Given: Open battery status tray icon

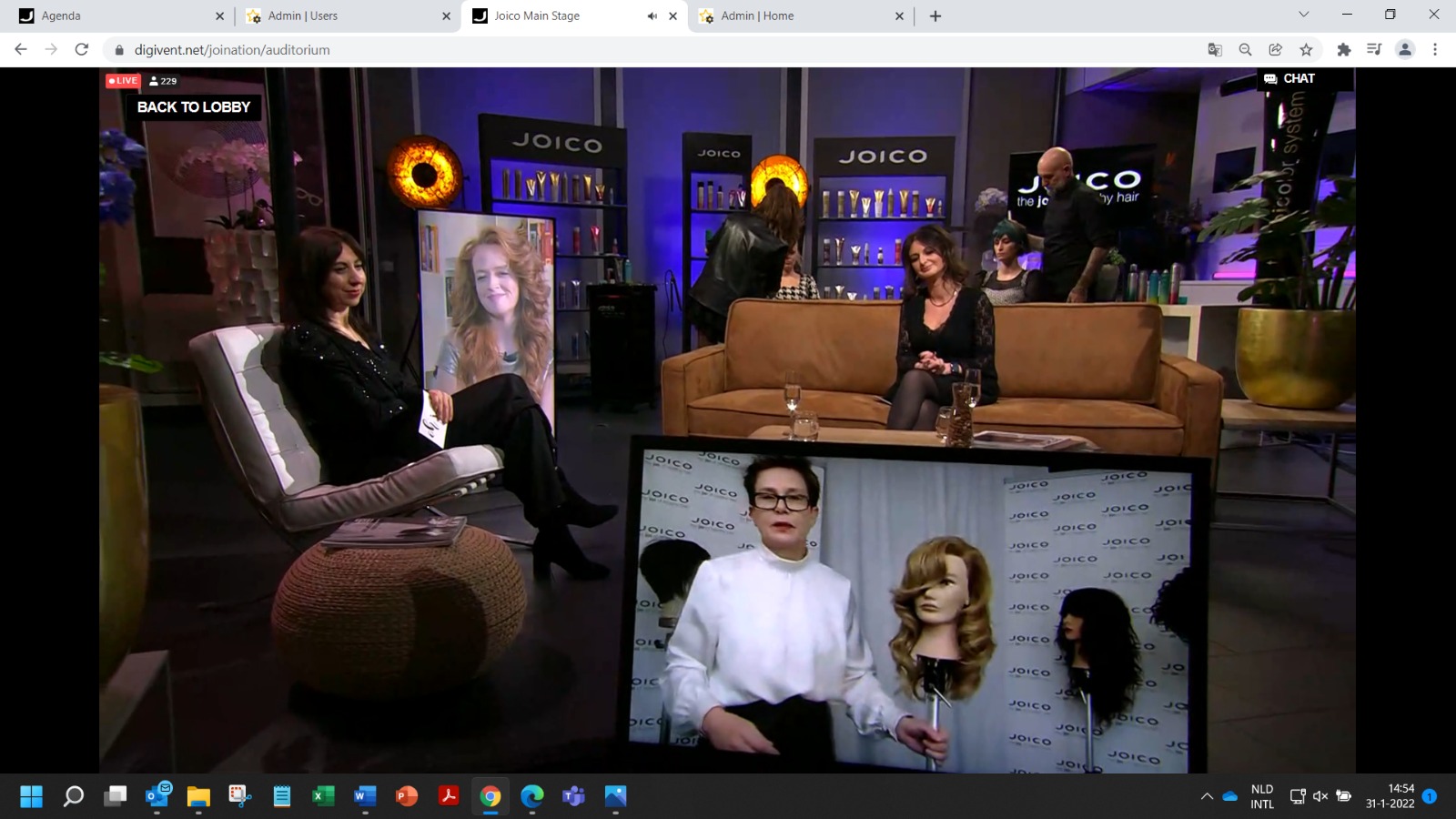Looking at the screenshot, I should click(x=1344, y=796).
